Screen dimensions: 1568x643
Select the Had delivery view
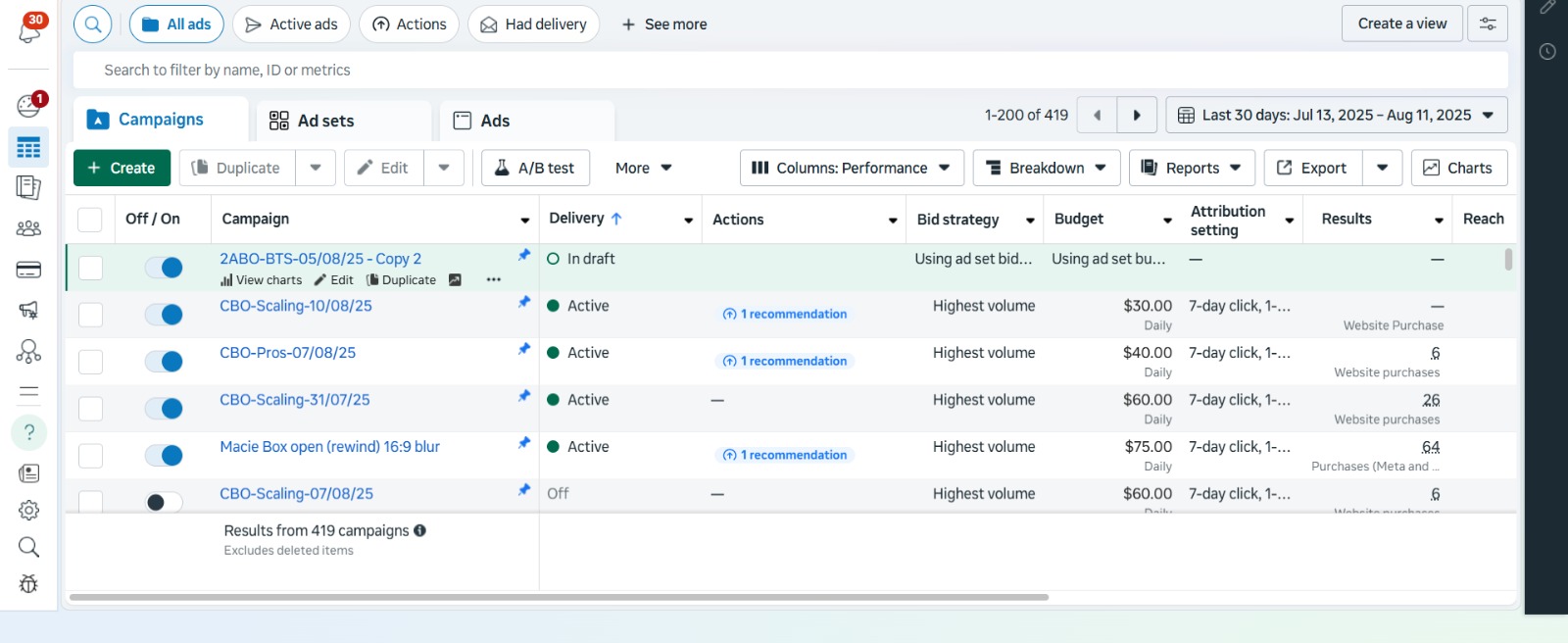click(x=533, y=25)
